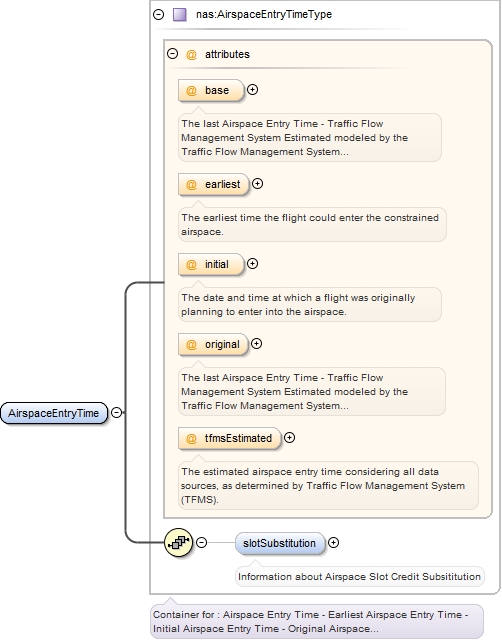The height and width of the screenshot is (642, 502).
Task: Expand the original attribute plus button
Action: click(257, 344)
